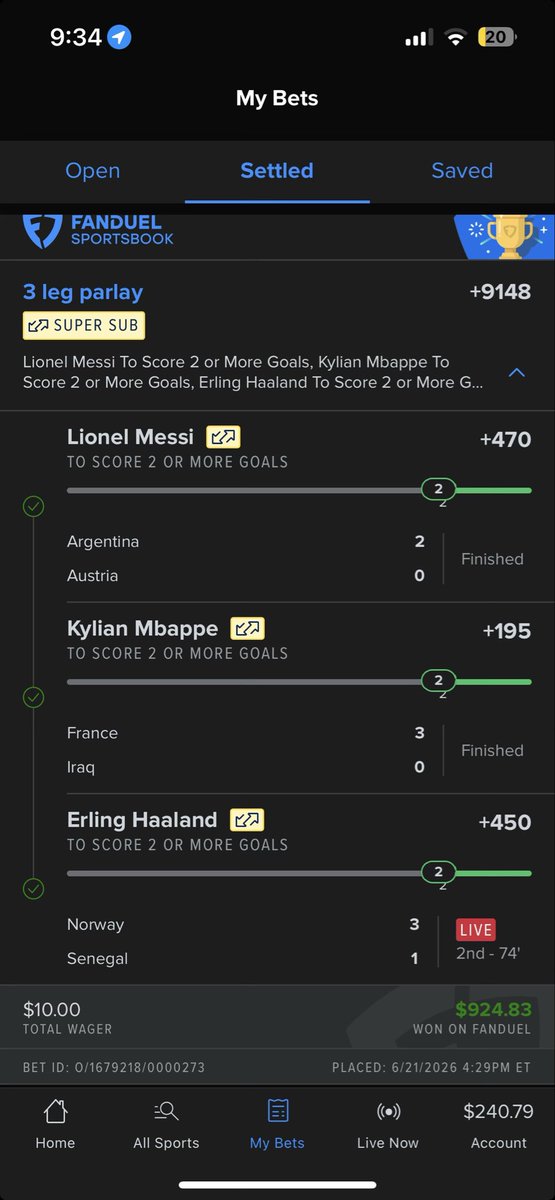Tap the Super Sub icon beside Lionel Messi
The height and width of the screenshot is (1200, 555).
[224, 437]
